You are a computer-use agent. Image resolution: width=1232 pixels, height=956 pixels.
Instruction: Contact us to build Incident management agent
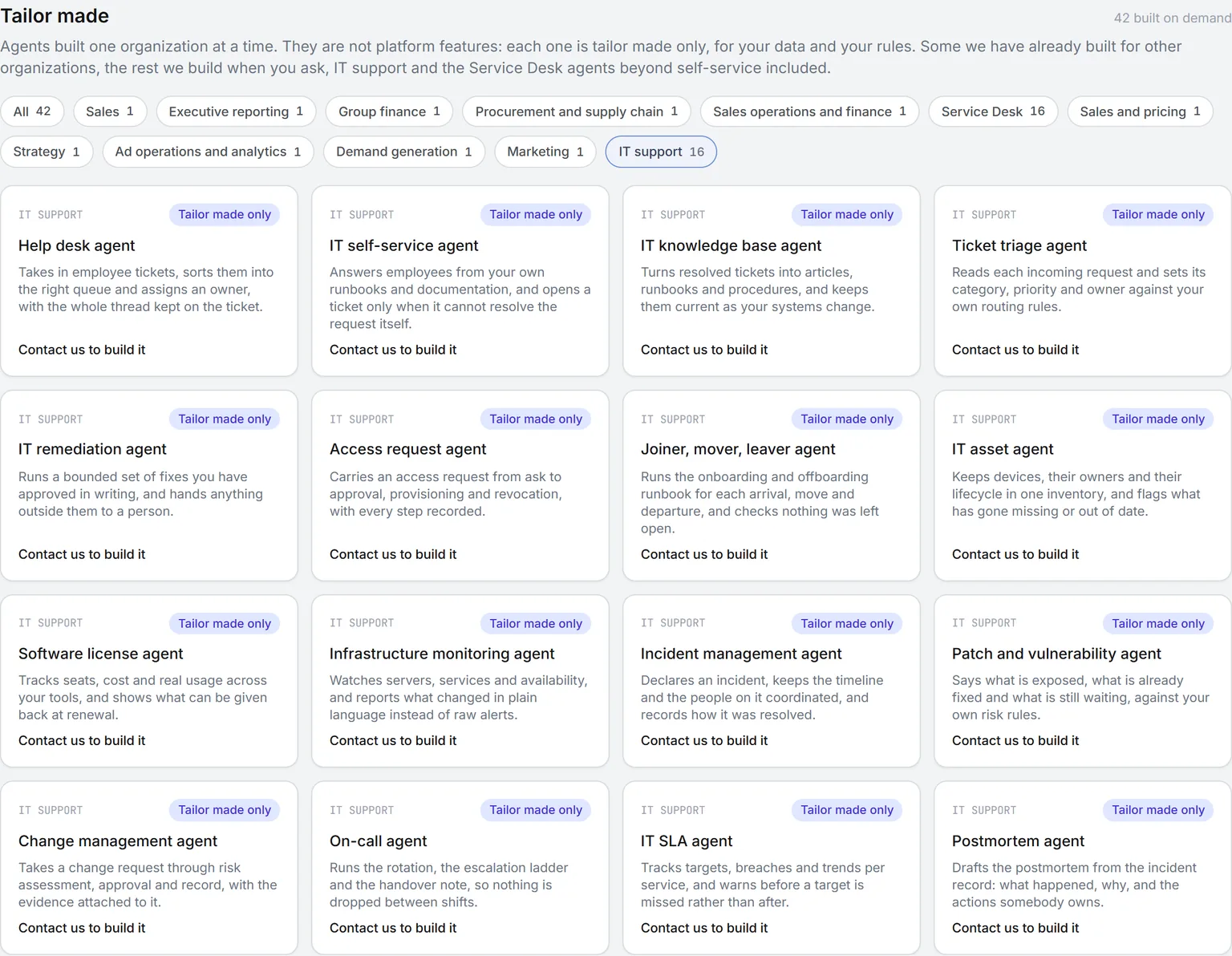tap(704, 740)
